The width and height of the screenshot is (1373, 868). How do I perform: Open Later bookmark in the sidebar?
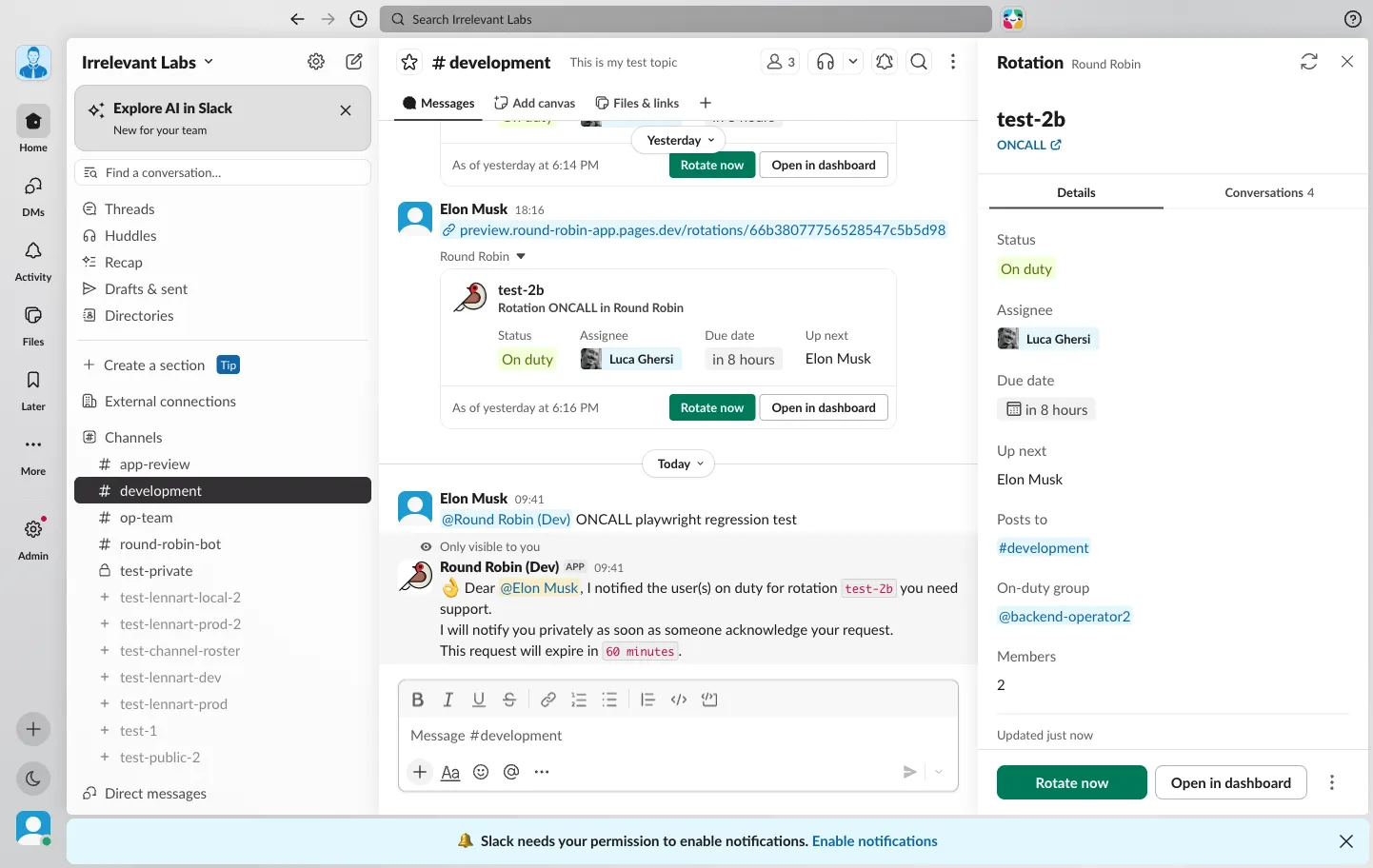point(33,388)
